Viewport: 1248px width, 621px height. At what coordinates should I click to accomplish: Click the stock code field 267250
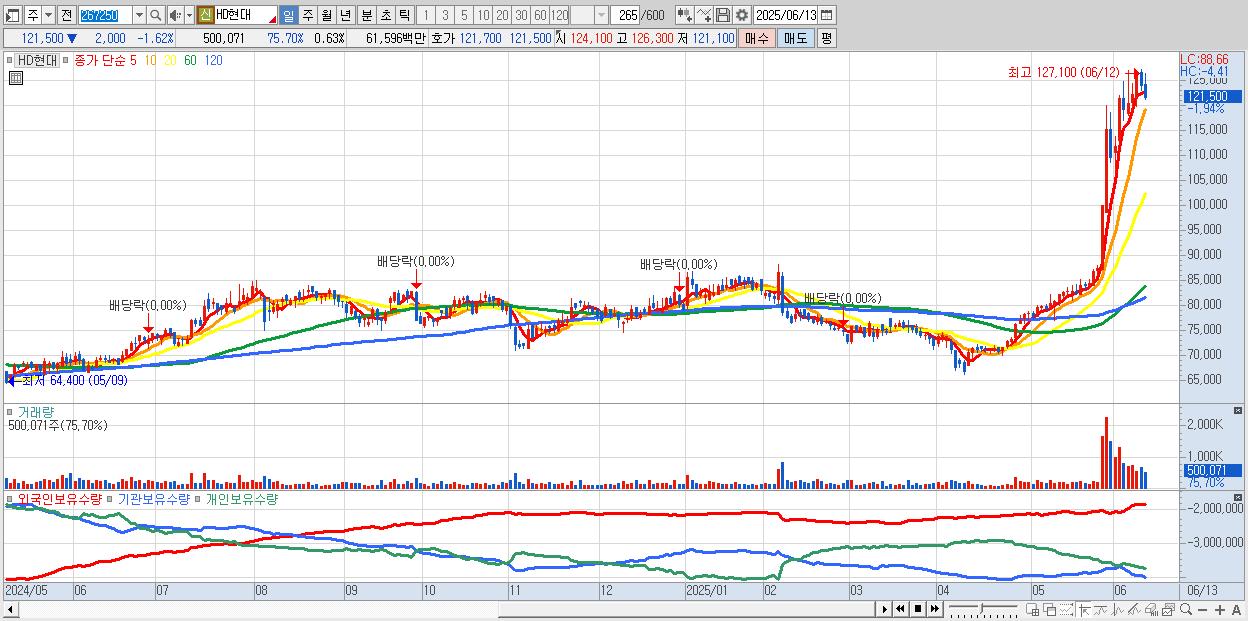105,15
